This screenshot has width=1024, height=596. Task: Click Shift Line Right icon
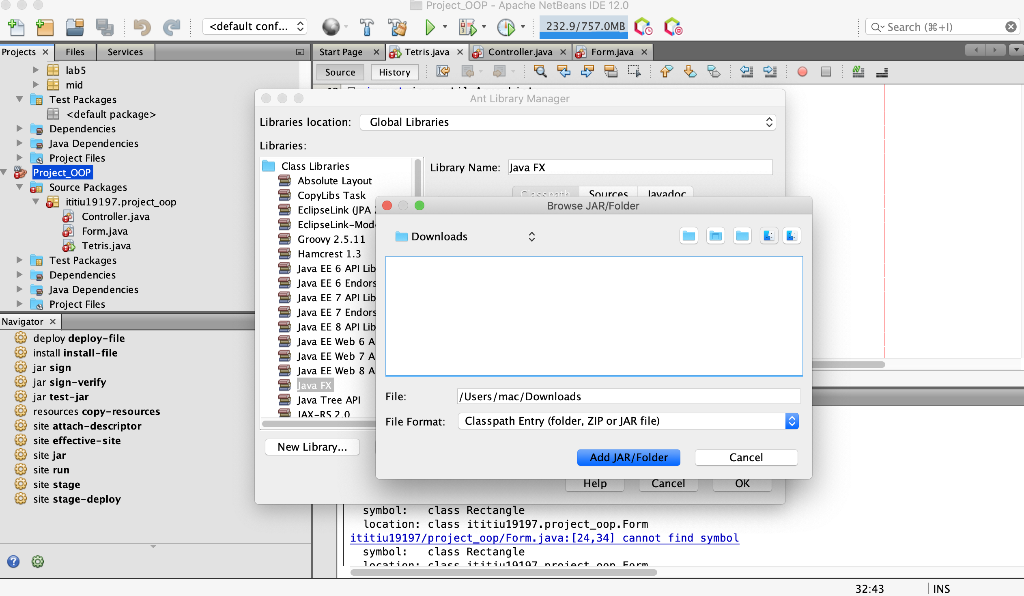click(x=770, y=72)
